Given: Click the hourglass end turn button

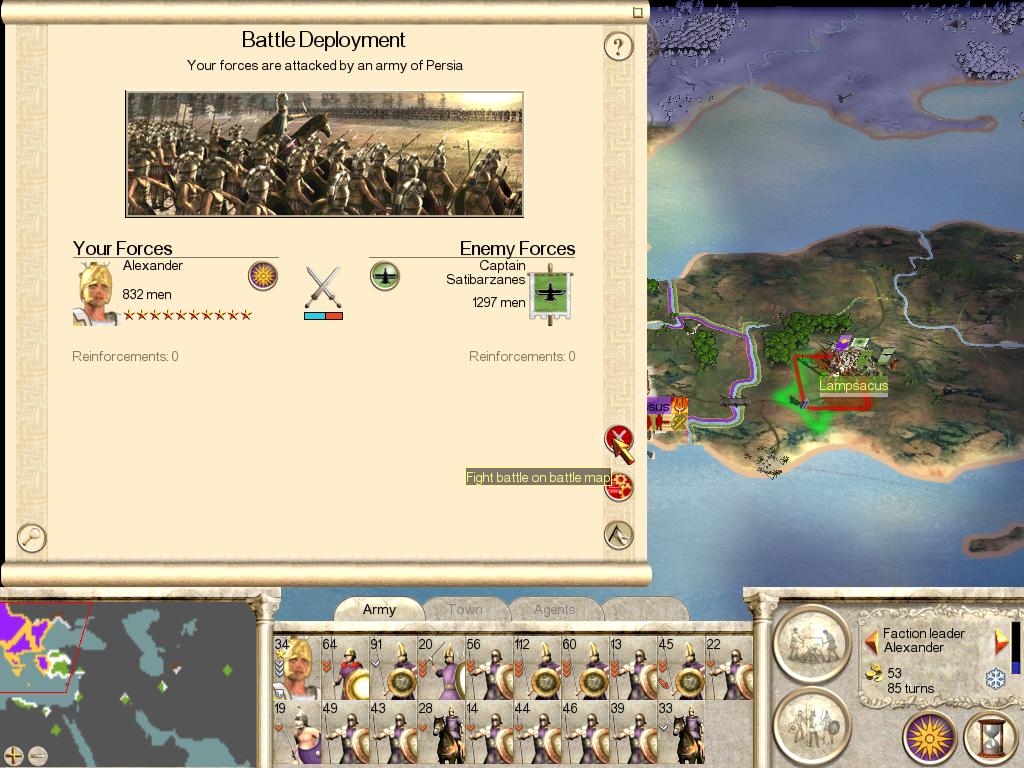Looking at the screenshot, I should 991,738.
